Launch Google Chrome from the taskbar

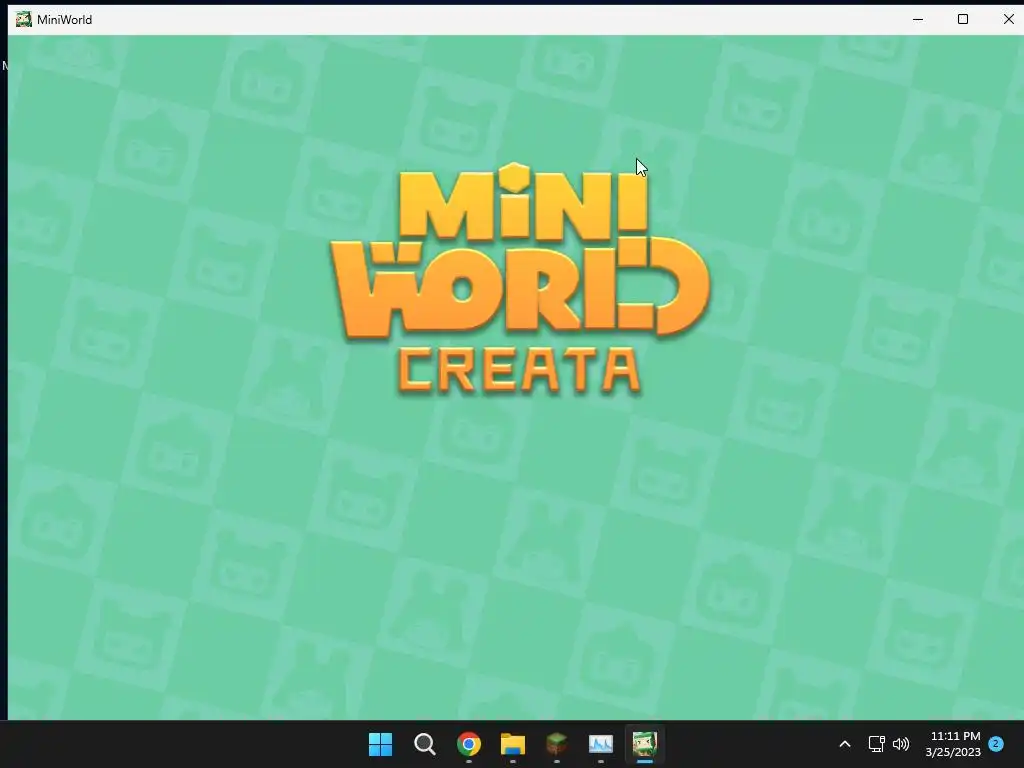coord(469,744)
